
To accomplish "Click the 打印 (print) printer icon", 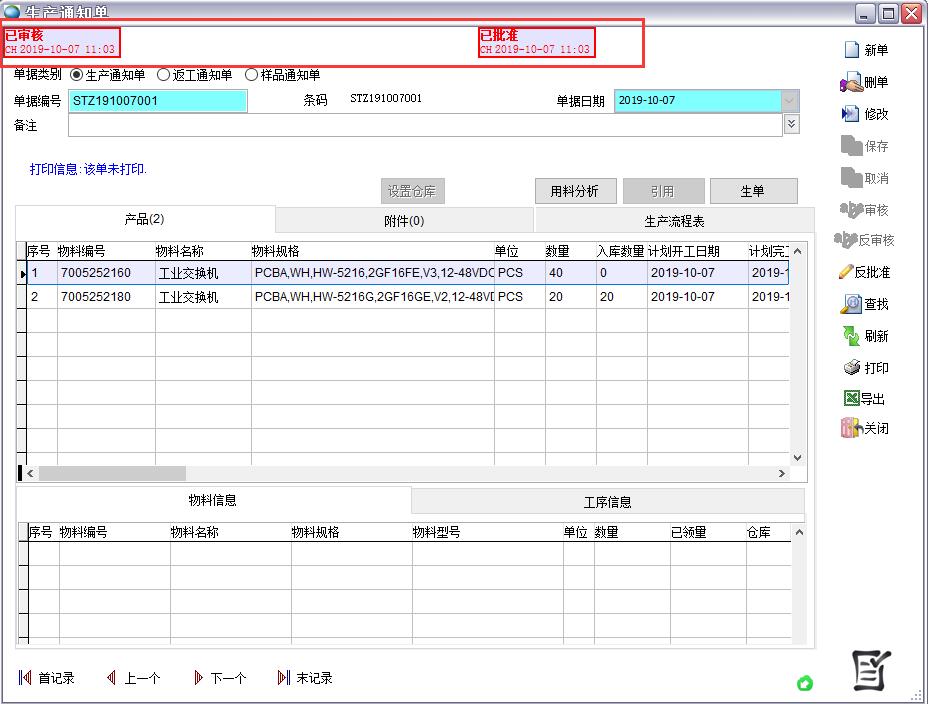I will [x=851, y=368].
